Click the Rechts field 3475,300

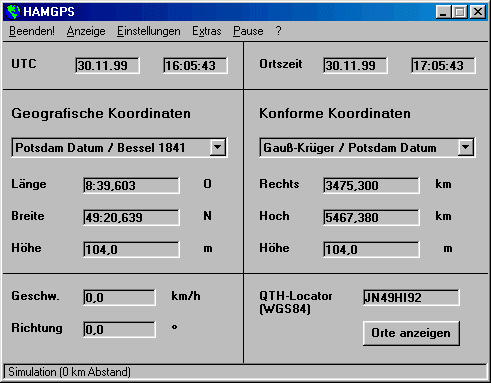point(371,185)
